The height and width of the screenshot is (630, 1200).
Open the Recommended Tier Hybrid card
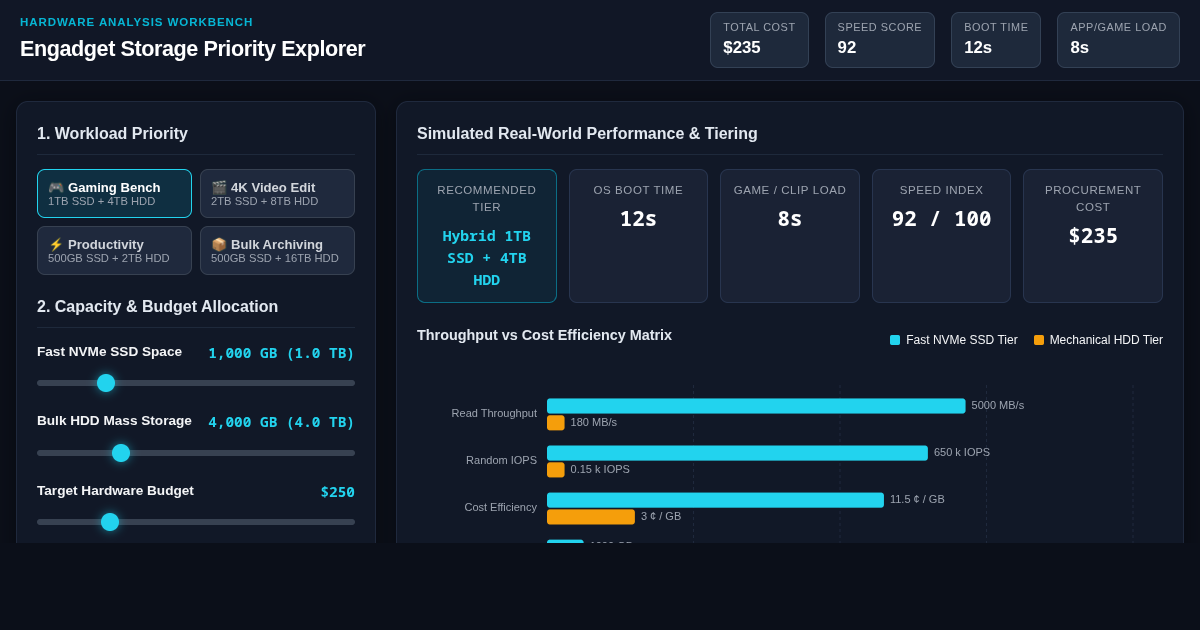(x=487, y=236)
